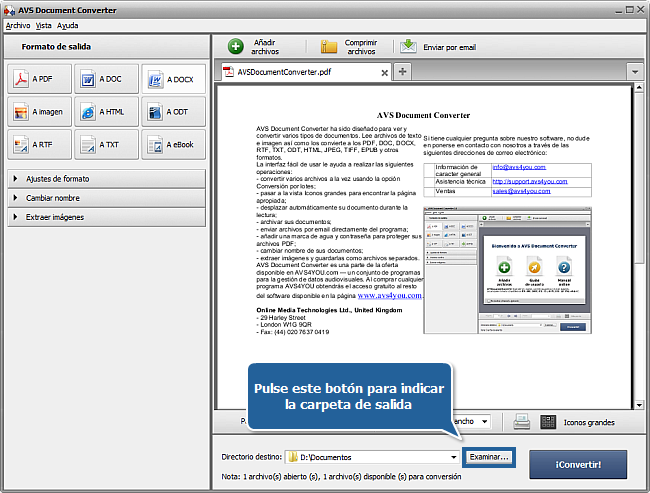Image resolution: width=650 pixels, height=493 pixels.
Task: Open the Directorio destino dropdown
Action: [x=453, y=457]
